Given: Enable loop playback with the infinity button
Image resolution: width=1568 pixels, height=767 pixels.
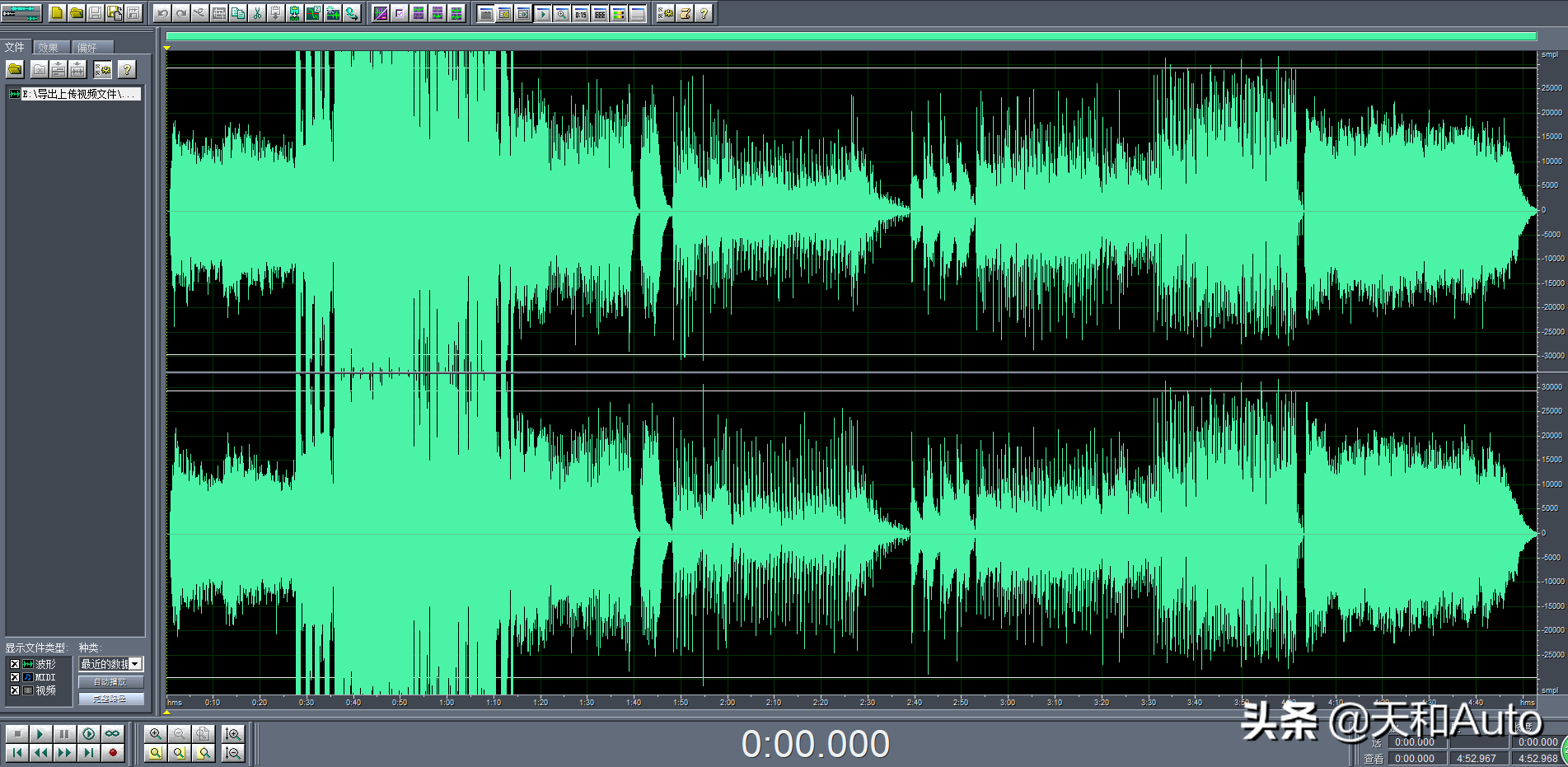Looking at the screenshot, I should (112, 733).
